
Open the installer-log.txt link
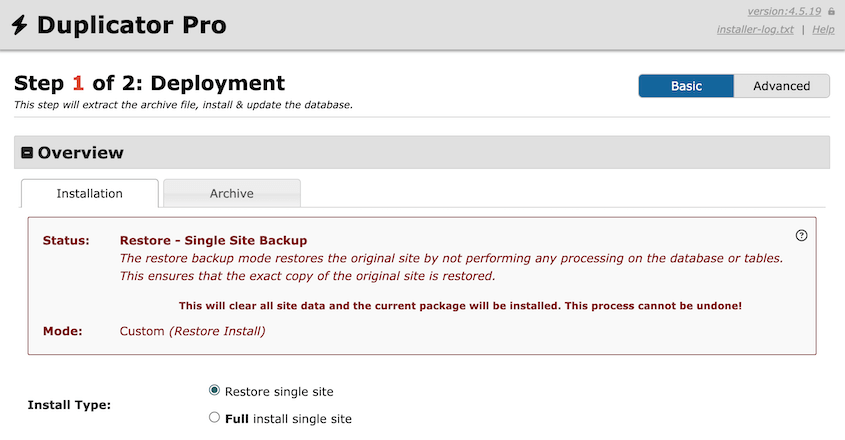(755, 30)
